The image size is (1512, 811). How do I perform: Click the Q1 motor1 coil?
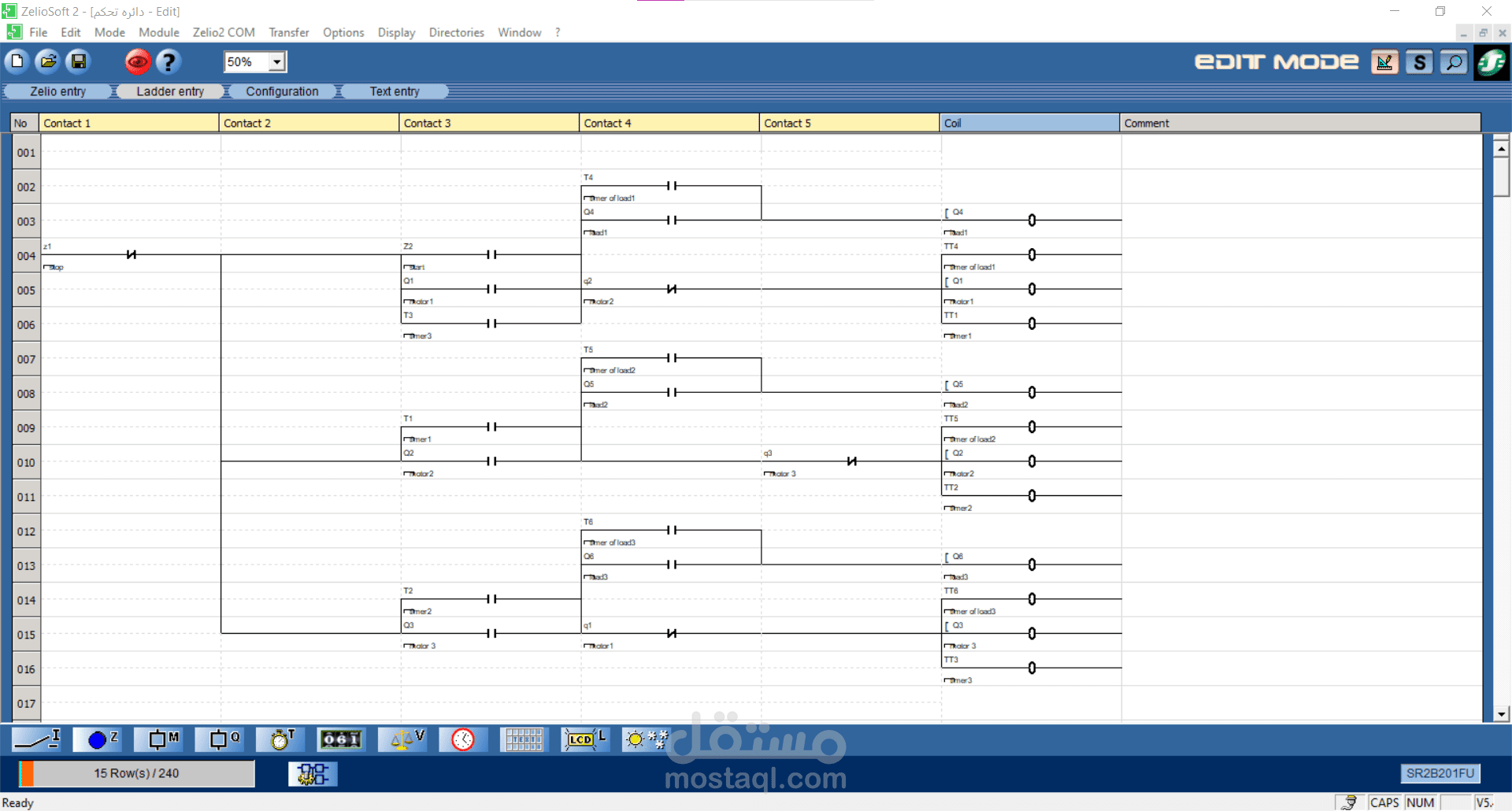(1032, 289)
